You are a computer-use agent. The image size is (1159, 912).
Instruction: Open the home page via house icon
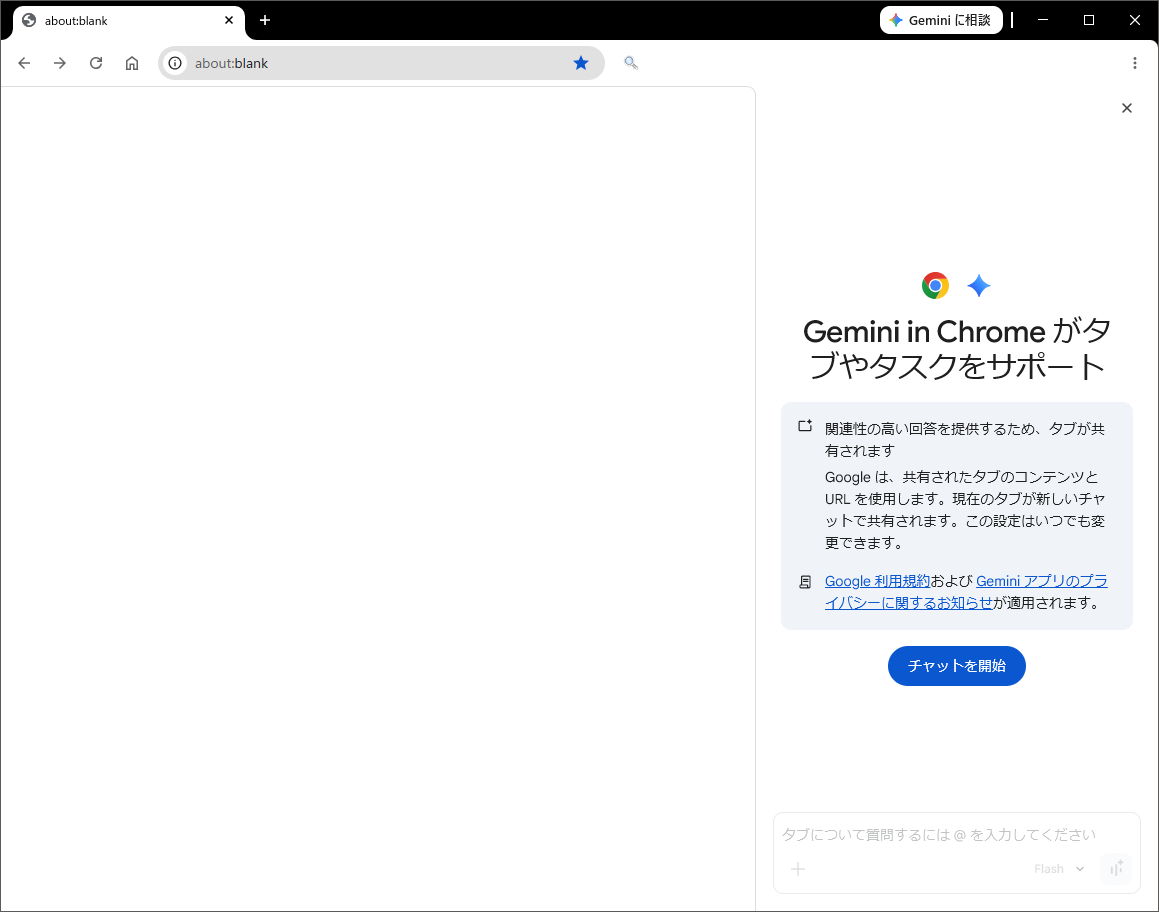pos(132,64)
